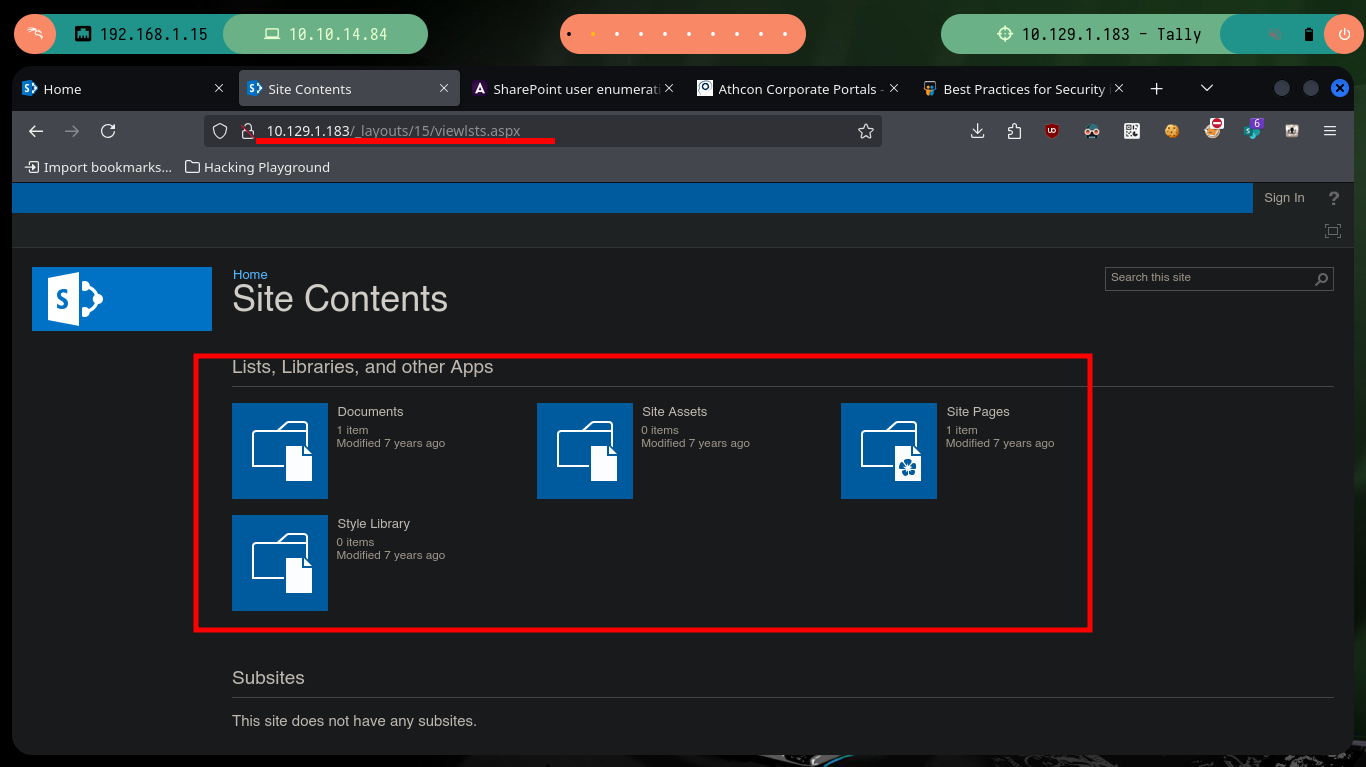Open Import bookmarks from bookmarks toolbar
1366x767 pixels.
[98, 167]
